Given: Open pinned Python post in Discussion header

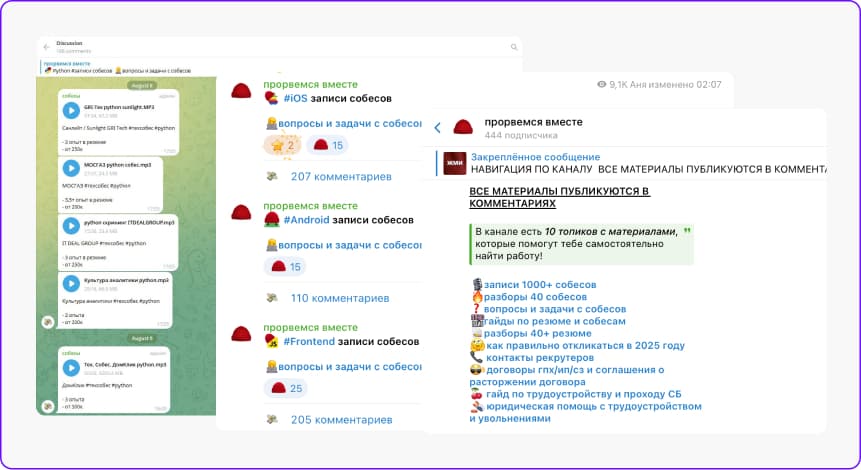Looking at the screenshot, I should click(x=118, y=68).
